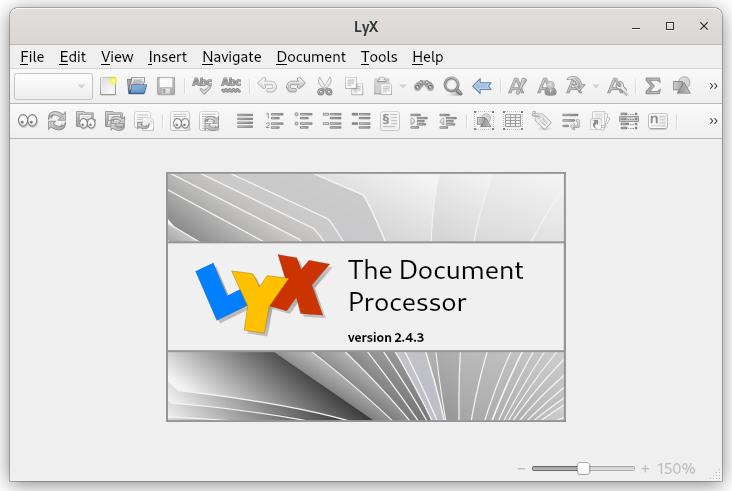The height and width of the screenshot is (491, 732).
Task: Expand hidden items of second toolbar
Action: point(713,121)
